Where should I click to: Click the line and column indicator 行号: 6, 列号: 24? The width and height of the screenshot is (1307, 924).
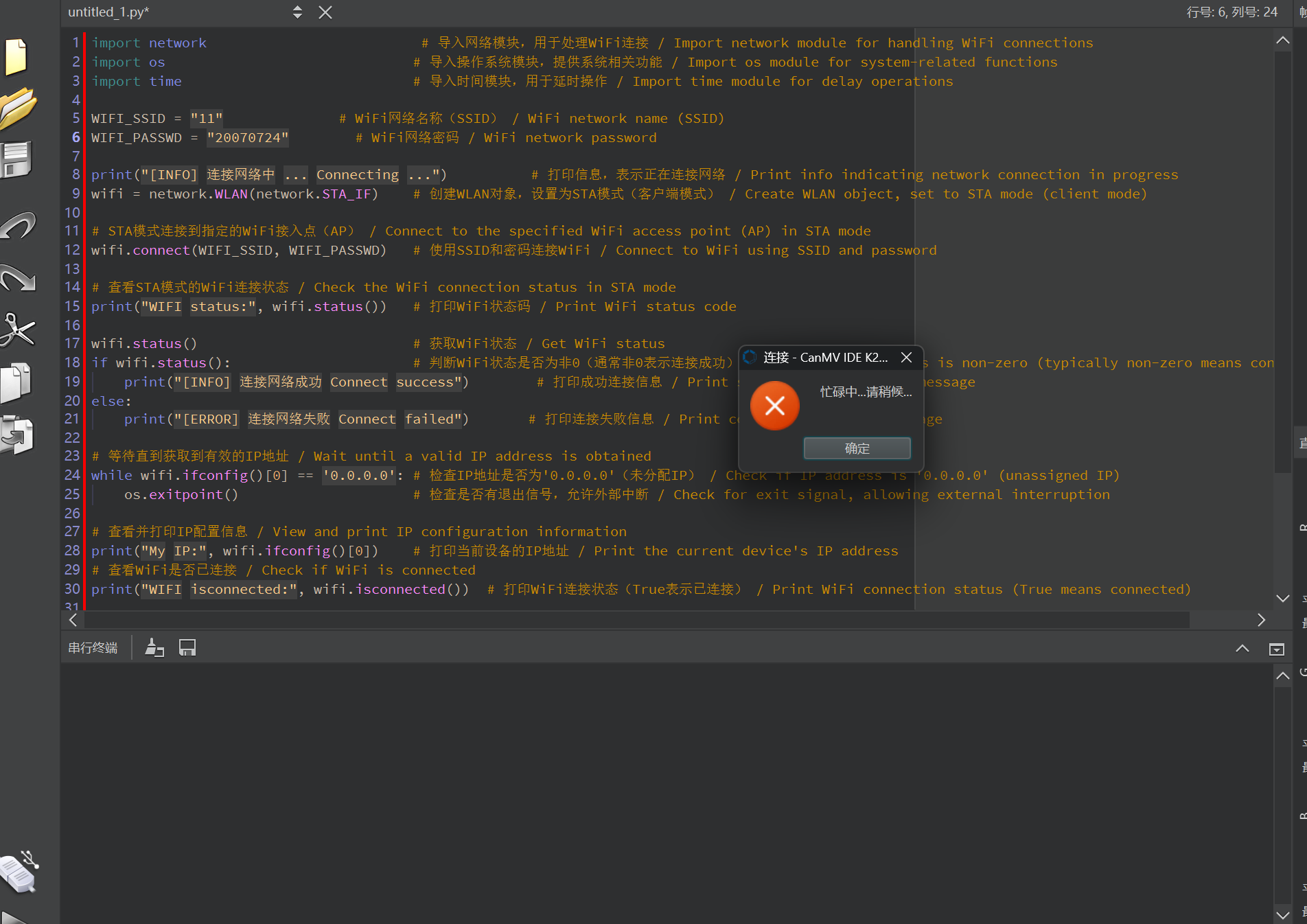point(1232,12)
